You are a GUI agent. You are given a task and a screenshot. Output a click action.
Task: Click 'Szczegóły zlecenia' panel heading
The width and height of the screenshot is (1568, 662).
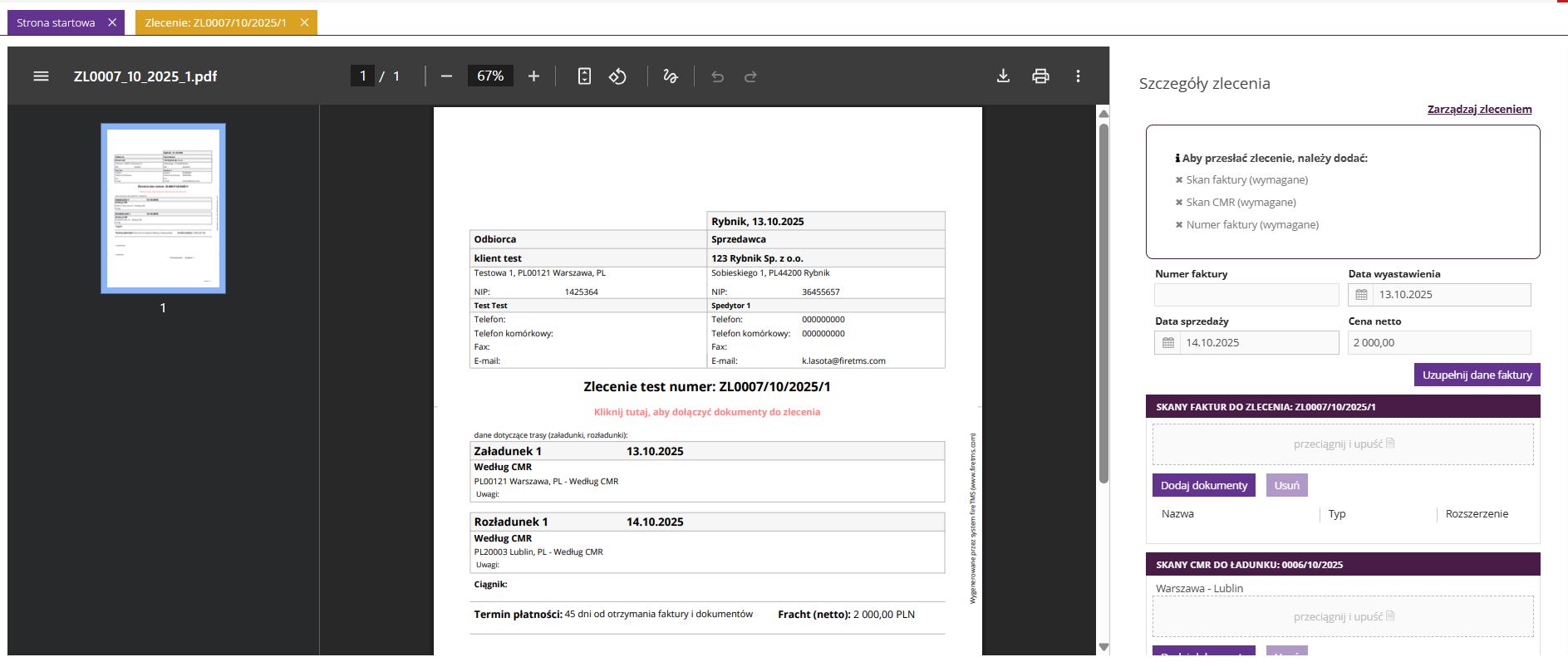1204,84
